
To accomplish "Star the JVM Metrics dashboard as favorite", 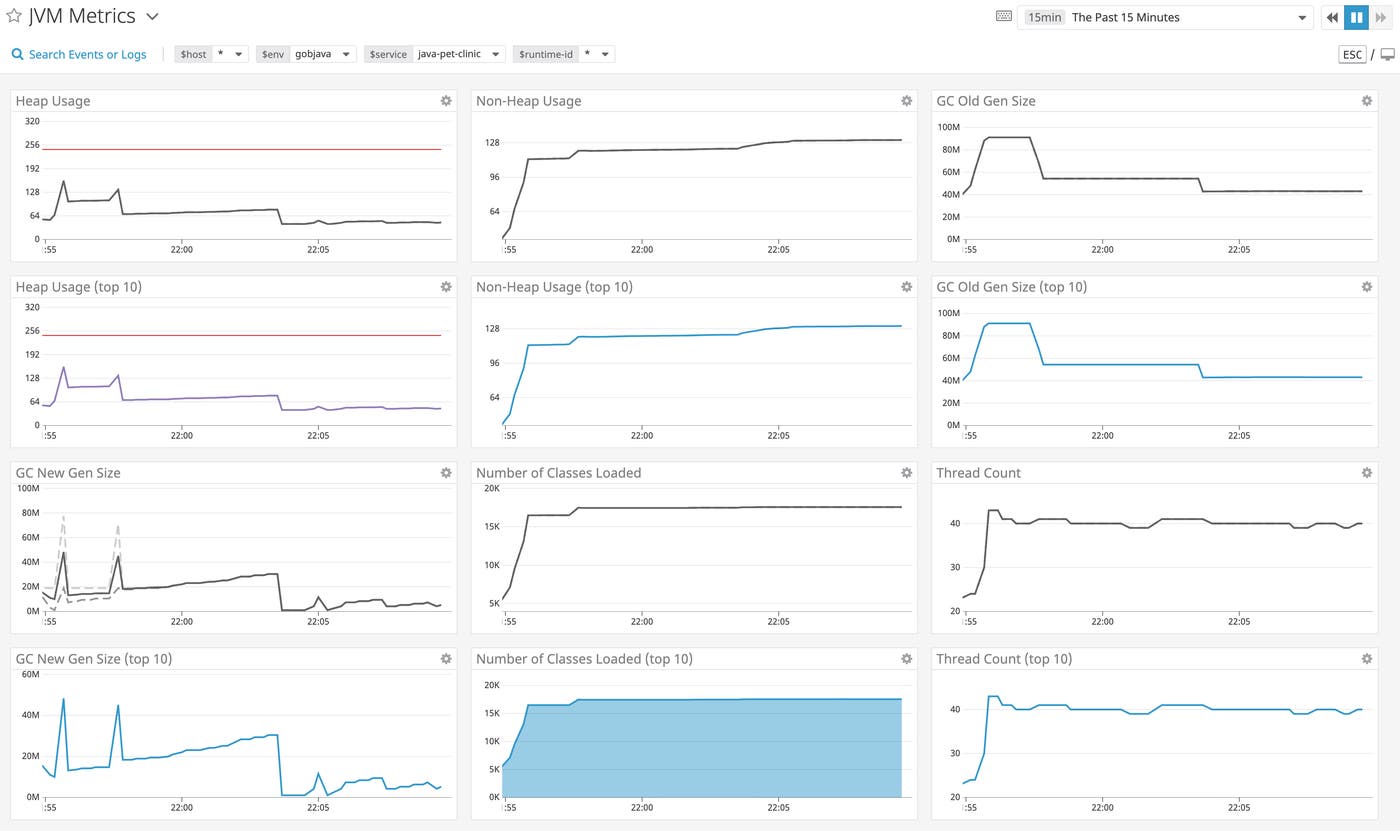I will 14,16.
